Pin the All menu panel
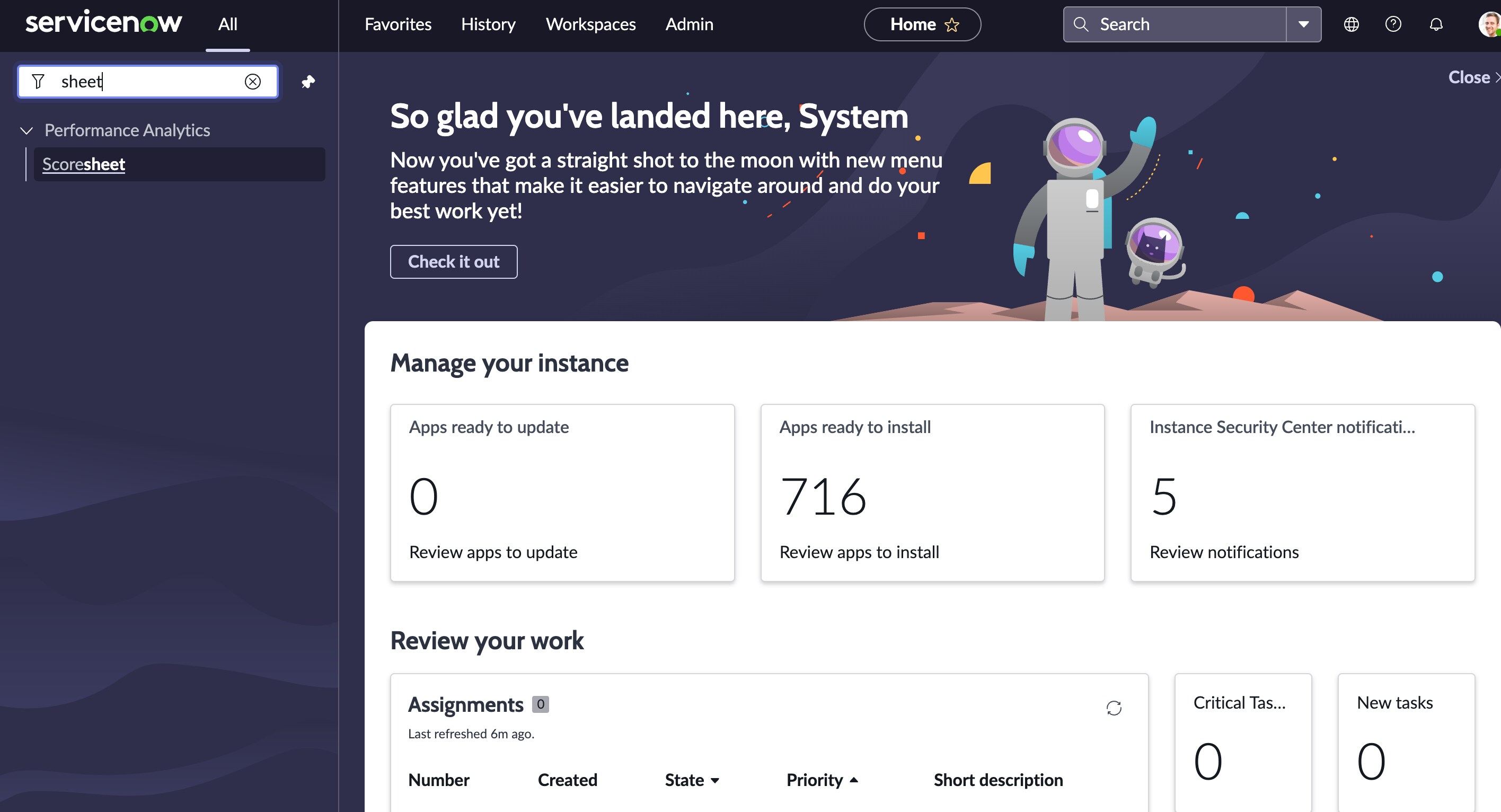This screenshot has width=1501, height=812. 308,82
